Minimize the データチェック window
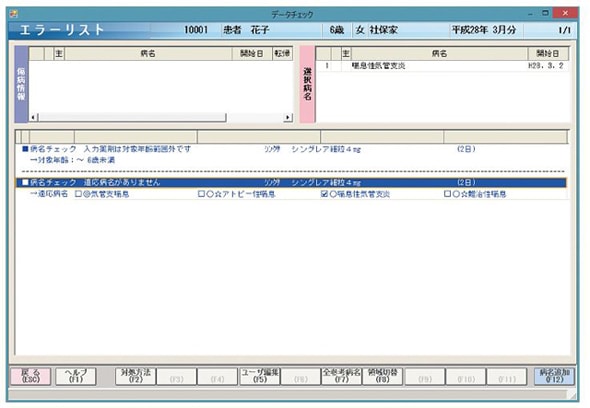 click(531, 14)
